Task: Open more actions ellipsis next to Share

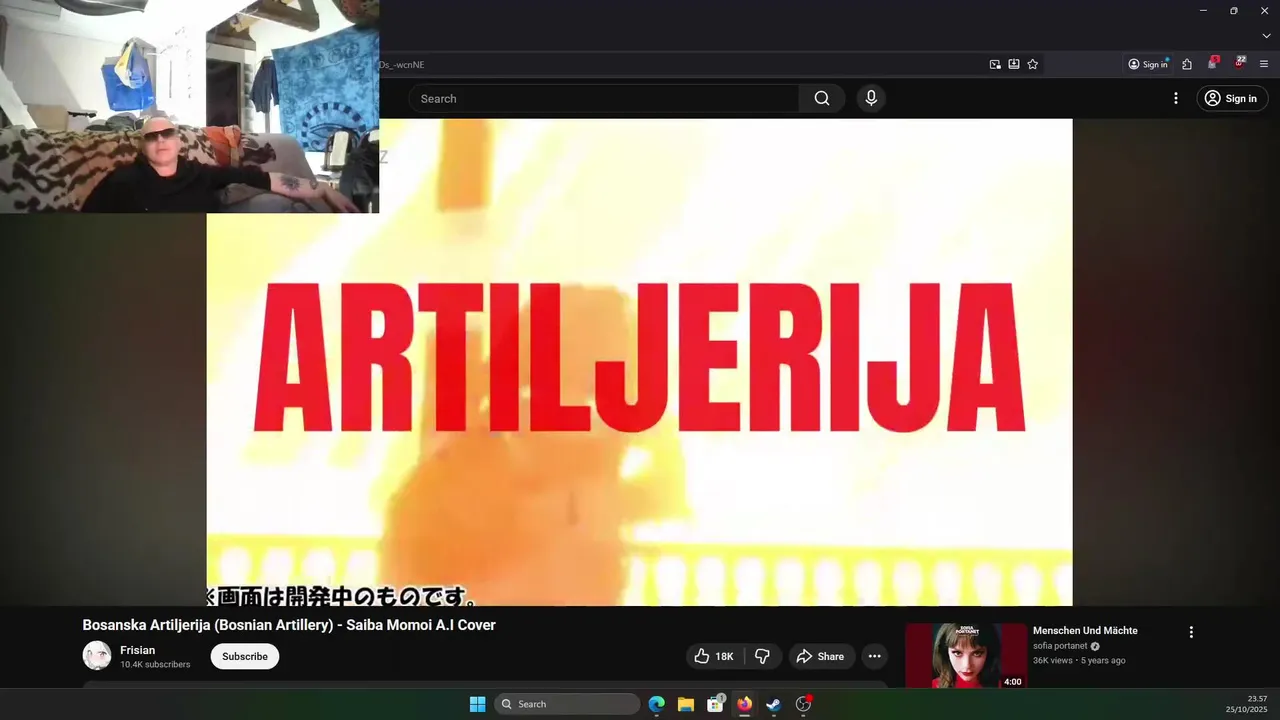Action: 875,656
